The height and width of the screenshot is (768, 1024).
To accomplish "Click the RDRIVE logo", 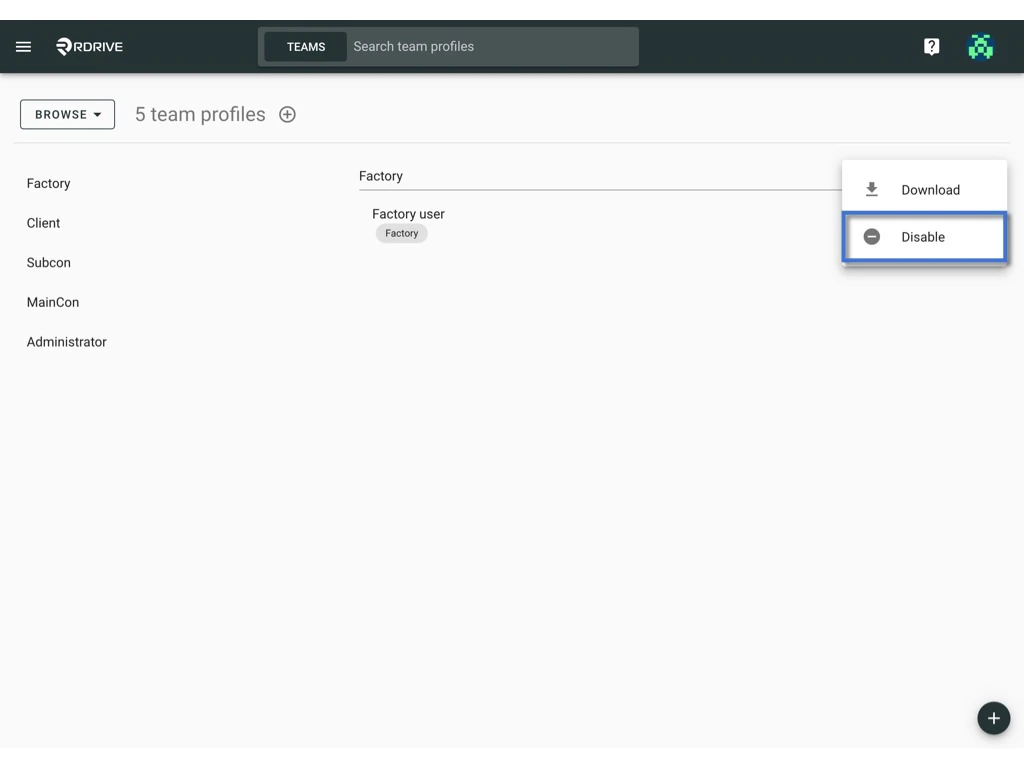I will [x=88, y=46].
